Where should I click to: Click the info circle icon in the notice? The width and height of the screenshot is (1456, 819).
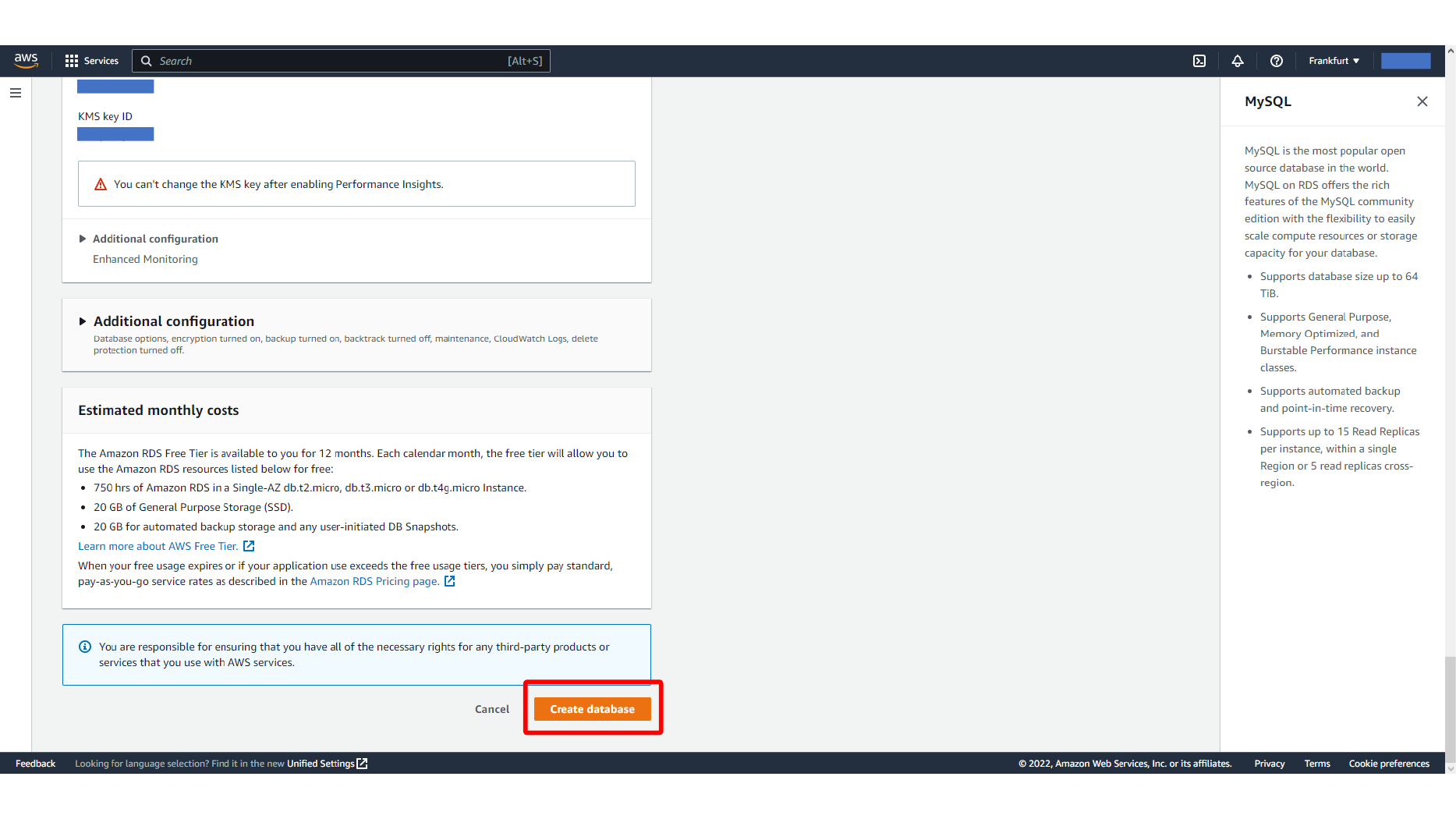pos(85,647)
